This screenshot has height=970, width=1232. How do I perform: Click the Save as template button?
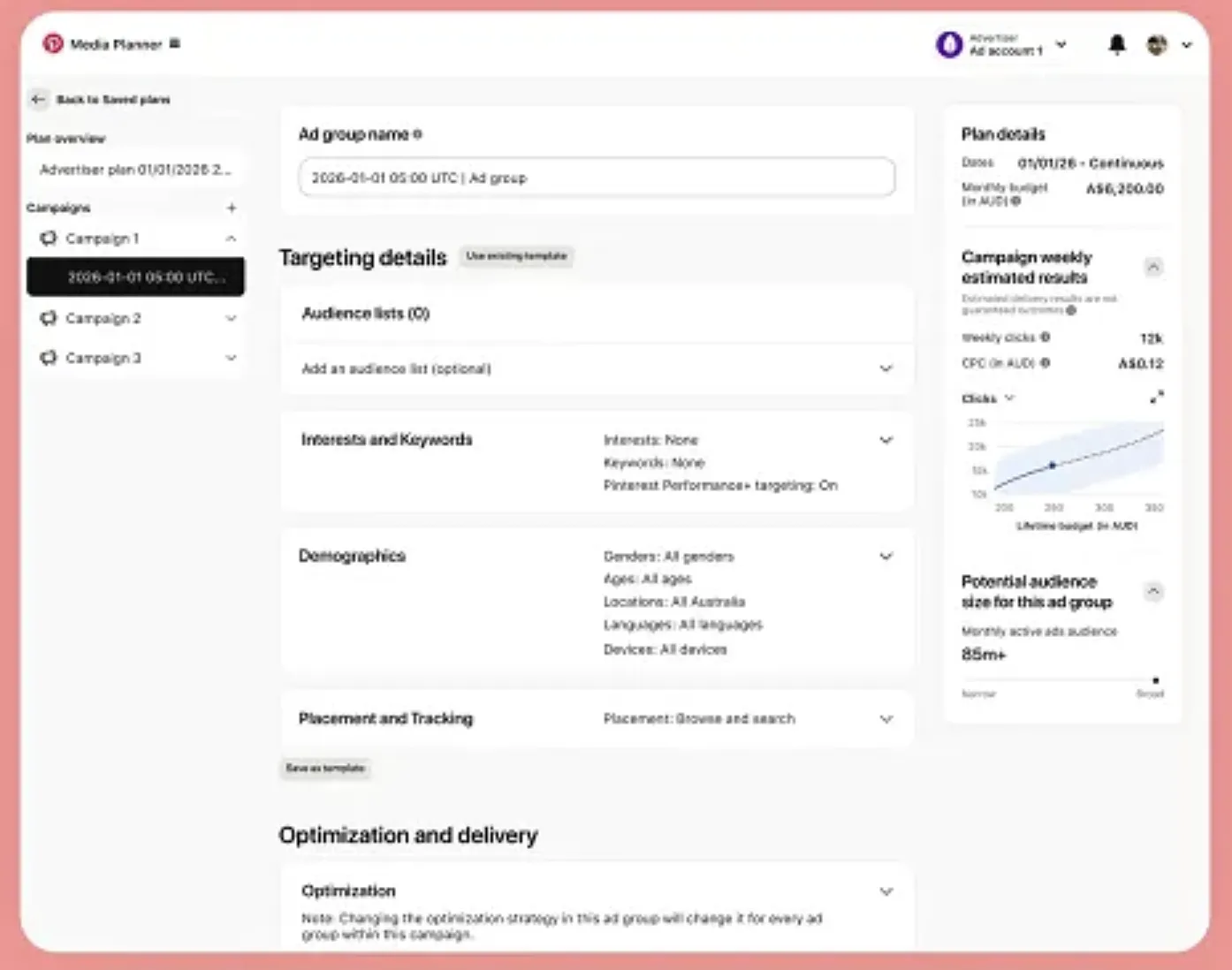tap(325, 768)
